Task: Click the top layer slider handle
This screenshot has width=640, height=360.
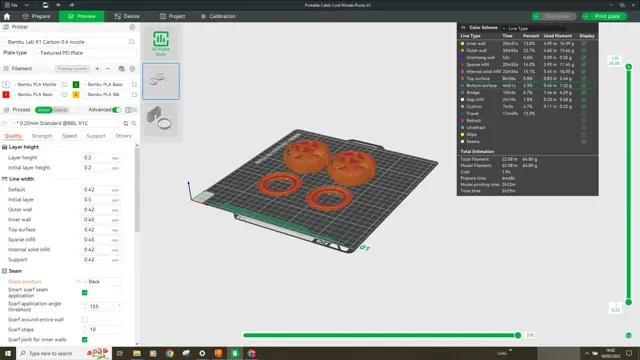Action: (x=629, y=66)
